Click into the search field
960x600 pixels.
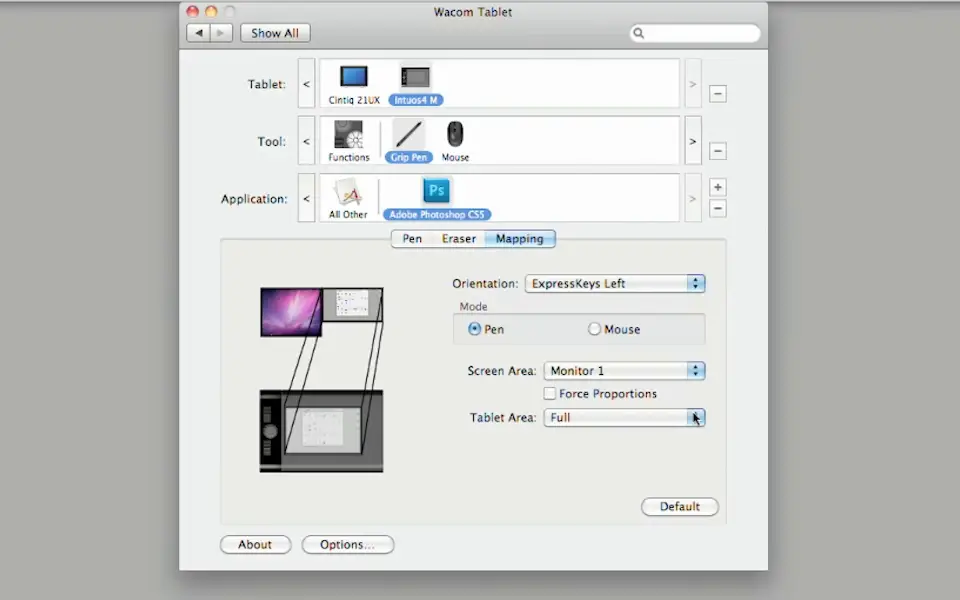[x=695, y=33]
